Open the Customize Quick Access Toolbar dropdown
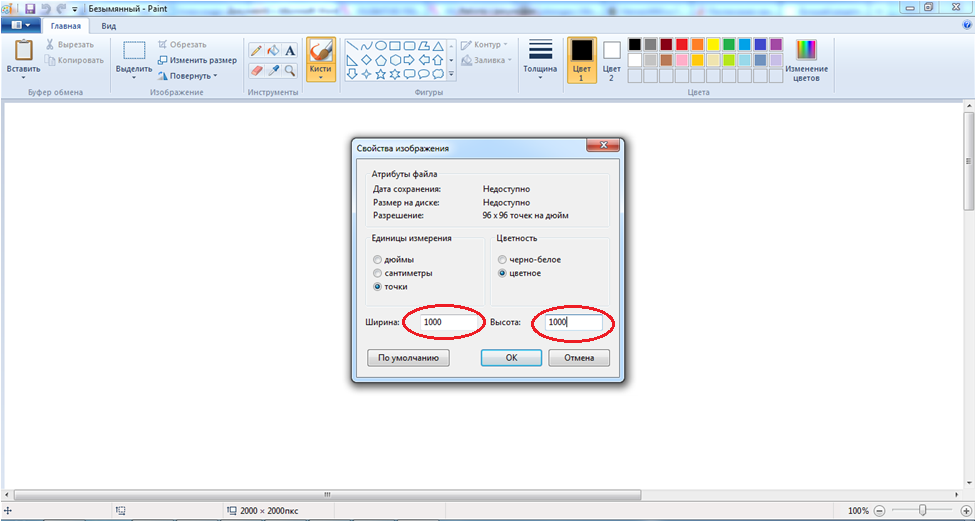The height and width of the screenshot is (521, 976). (75, 9)
